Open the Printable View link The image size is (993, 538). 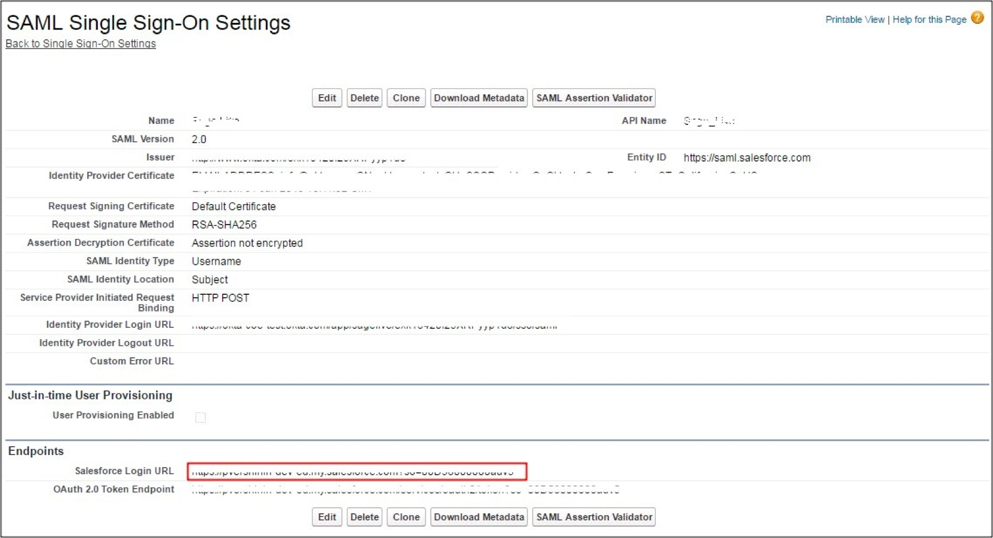click(854, 20)
